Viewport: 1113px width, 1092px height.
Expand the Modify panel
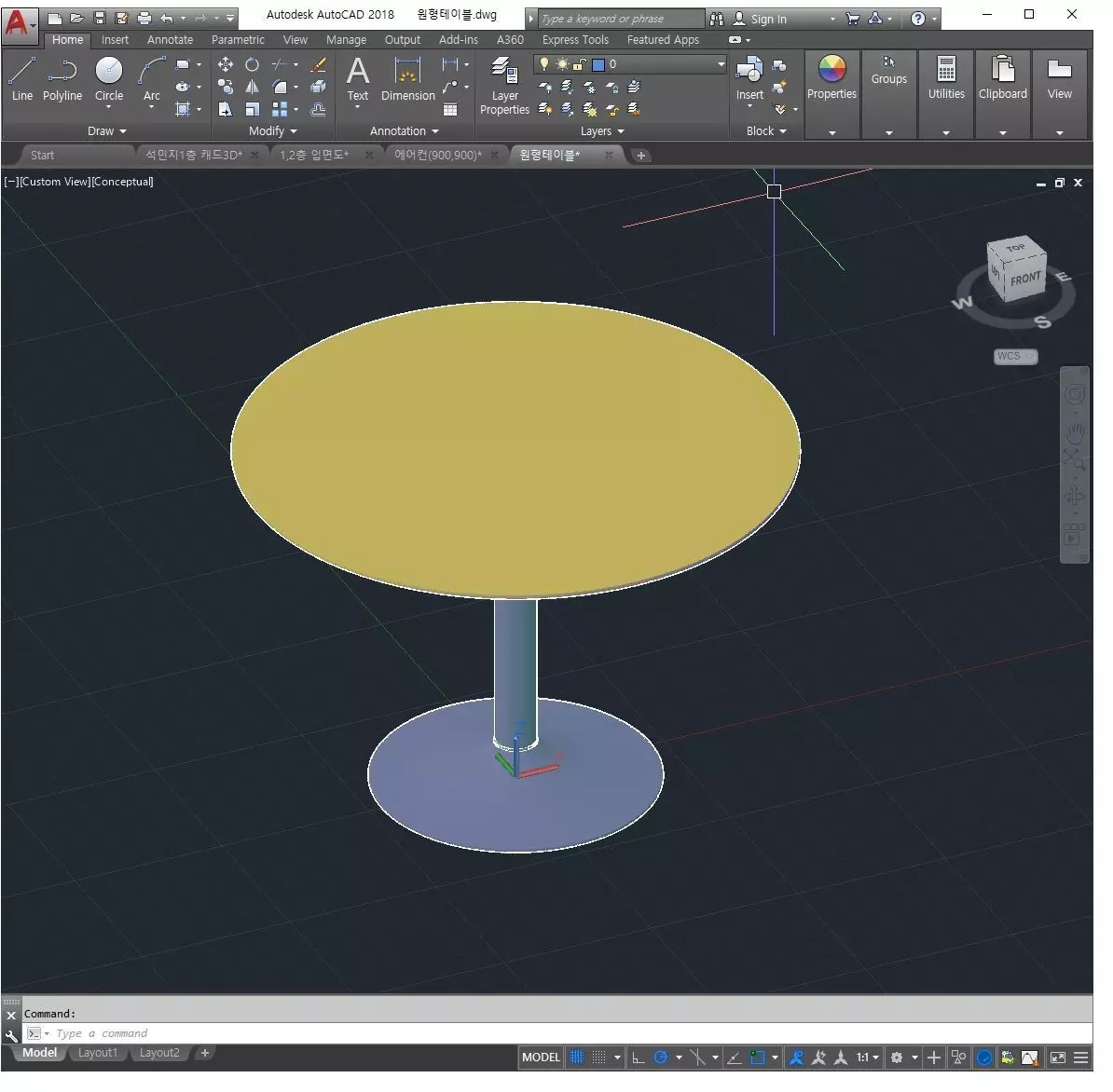coord(273,131)
